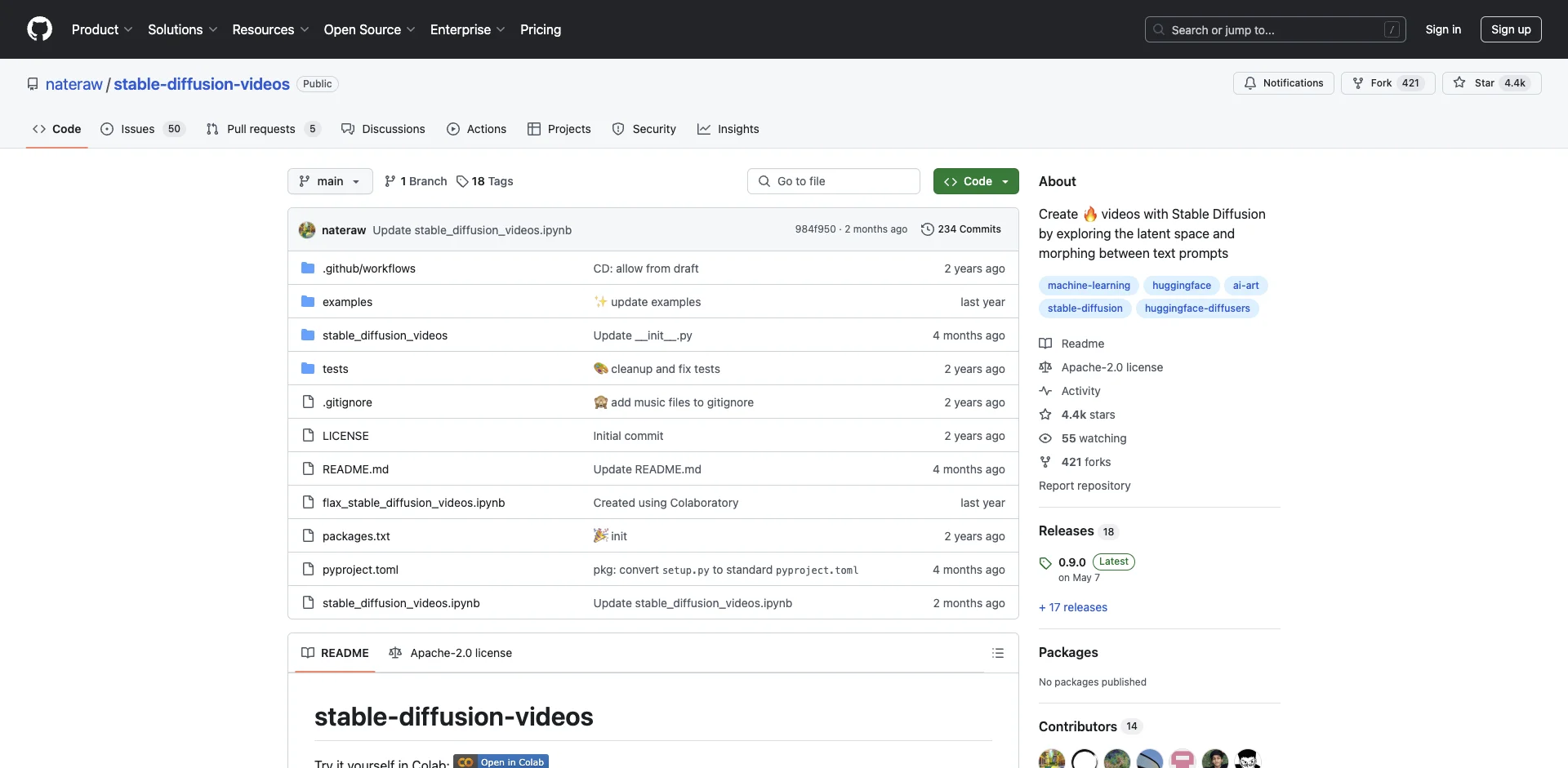Click the stars icon in About
Image resolution: width=1568 pixels, height=768 pixels.
pyautogui.click(x=1045, y=415)
